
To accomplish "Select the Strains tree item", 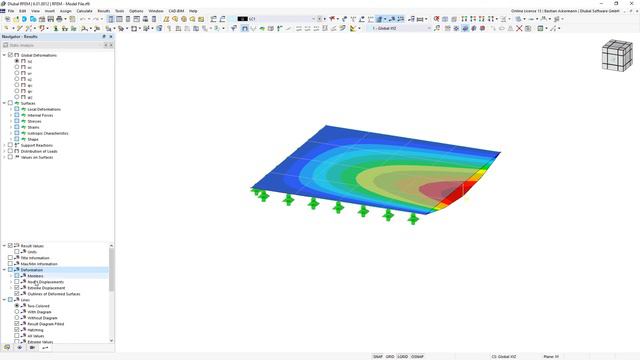I will pyautogui.click(x=33, y=127).
